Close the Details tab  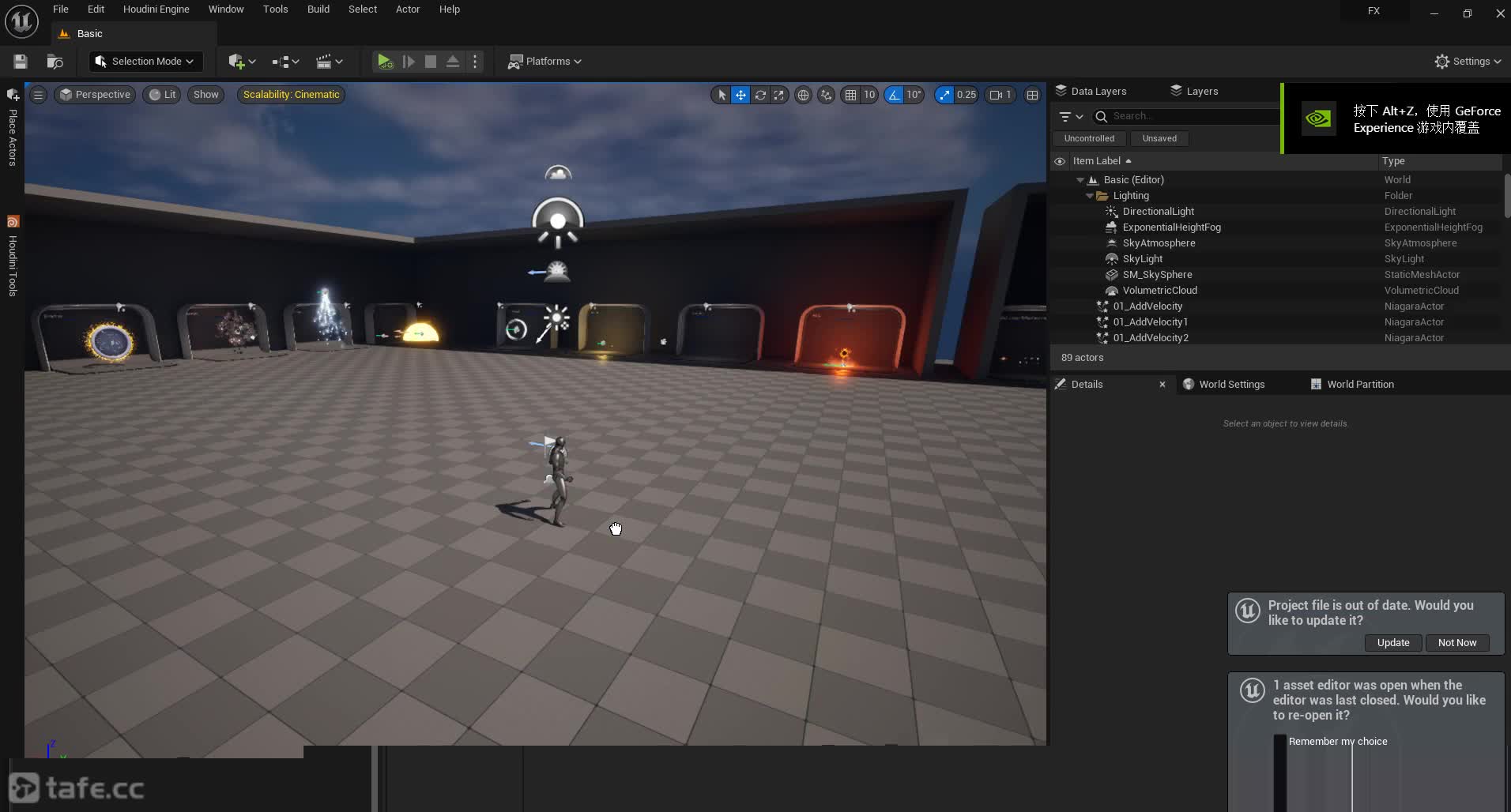1162,385
